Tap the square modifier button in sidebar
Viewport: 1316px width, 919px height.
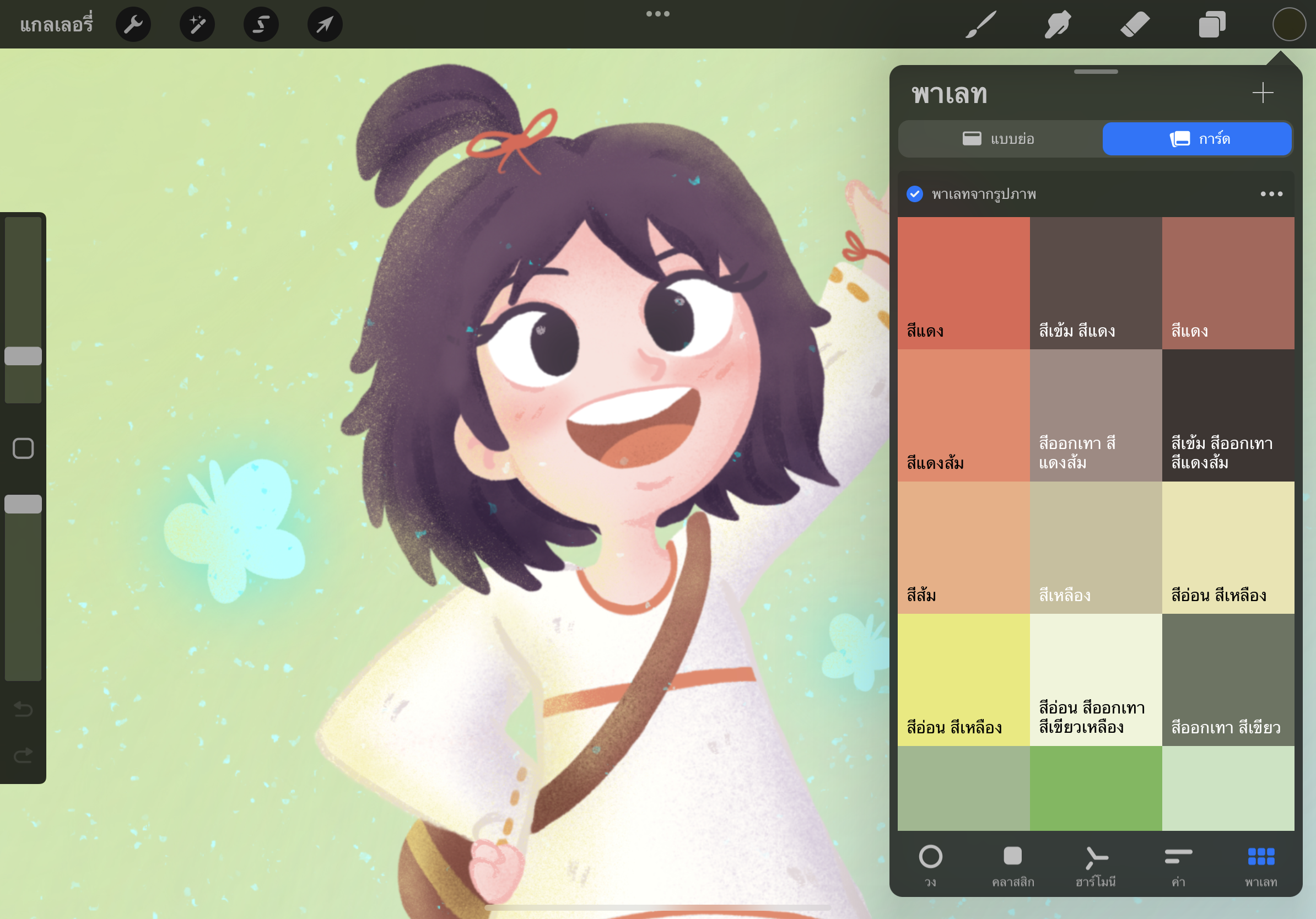click(x=23, y=448)
